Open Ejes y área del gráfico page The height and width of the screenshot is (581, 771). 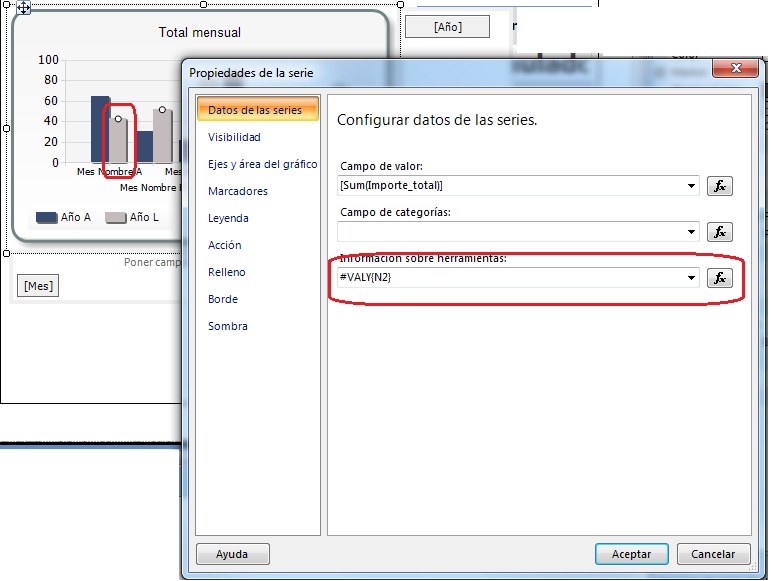coord(262,164)
